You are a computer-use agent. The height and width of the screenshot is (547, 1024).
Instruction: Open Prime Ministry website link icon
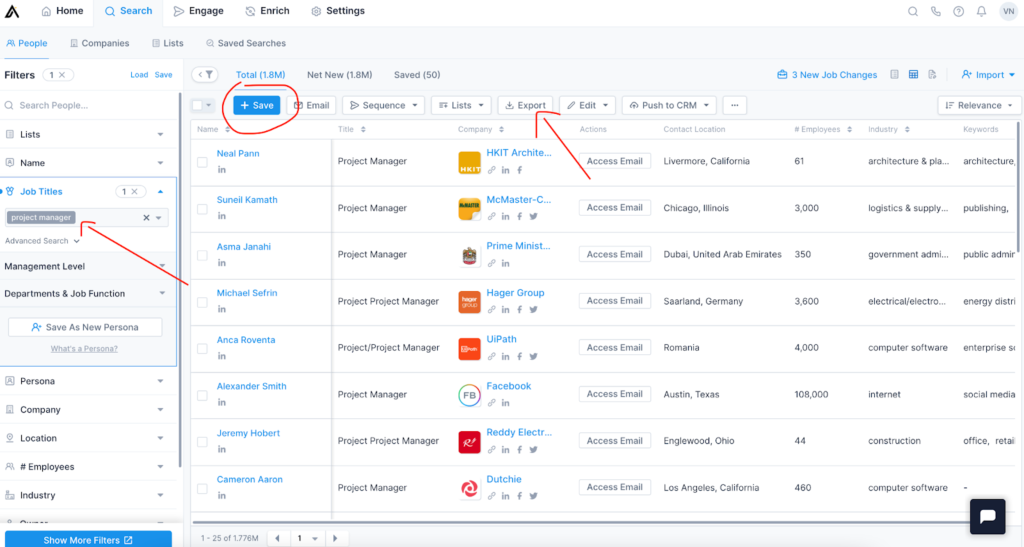click(491, 264)
